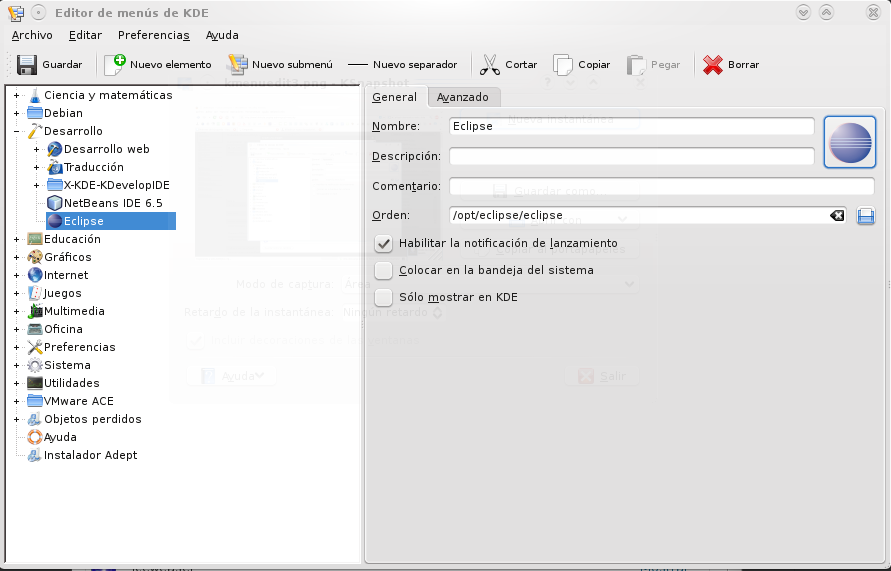This screenshot has height=571, width=891.
Task: Open the Archivo menu
Action: click(32, 35)
